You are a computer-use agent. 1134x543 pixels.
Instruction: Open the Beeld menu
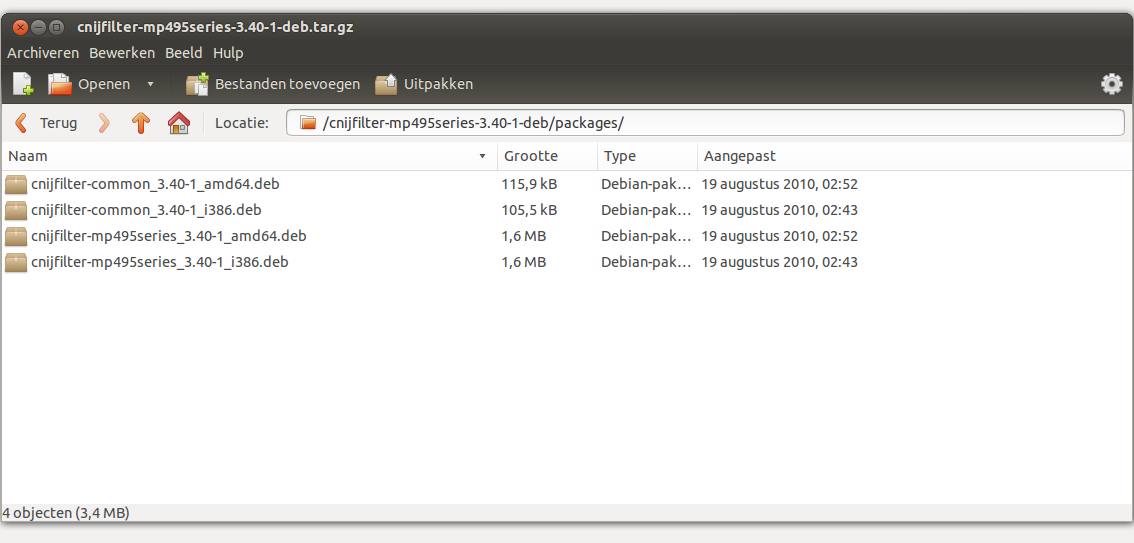(x=184, y=53)
